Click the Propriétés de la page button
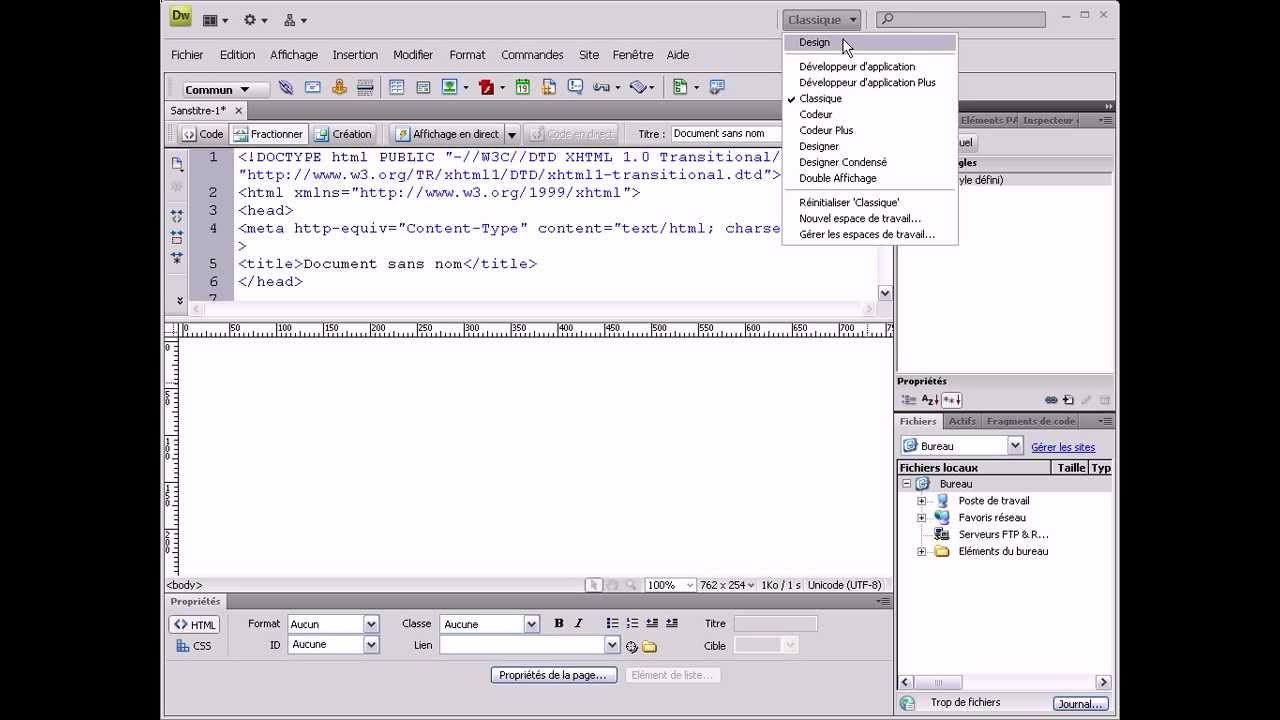This screenshot has height=720, width=1280. (x=553, y=675)
